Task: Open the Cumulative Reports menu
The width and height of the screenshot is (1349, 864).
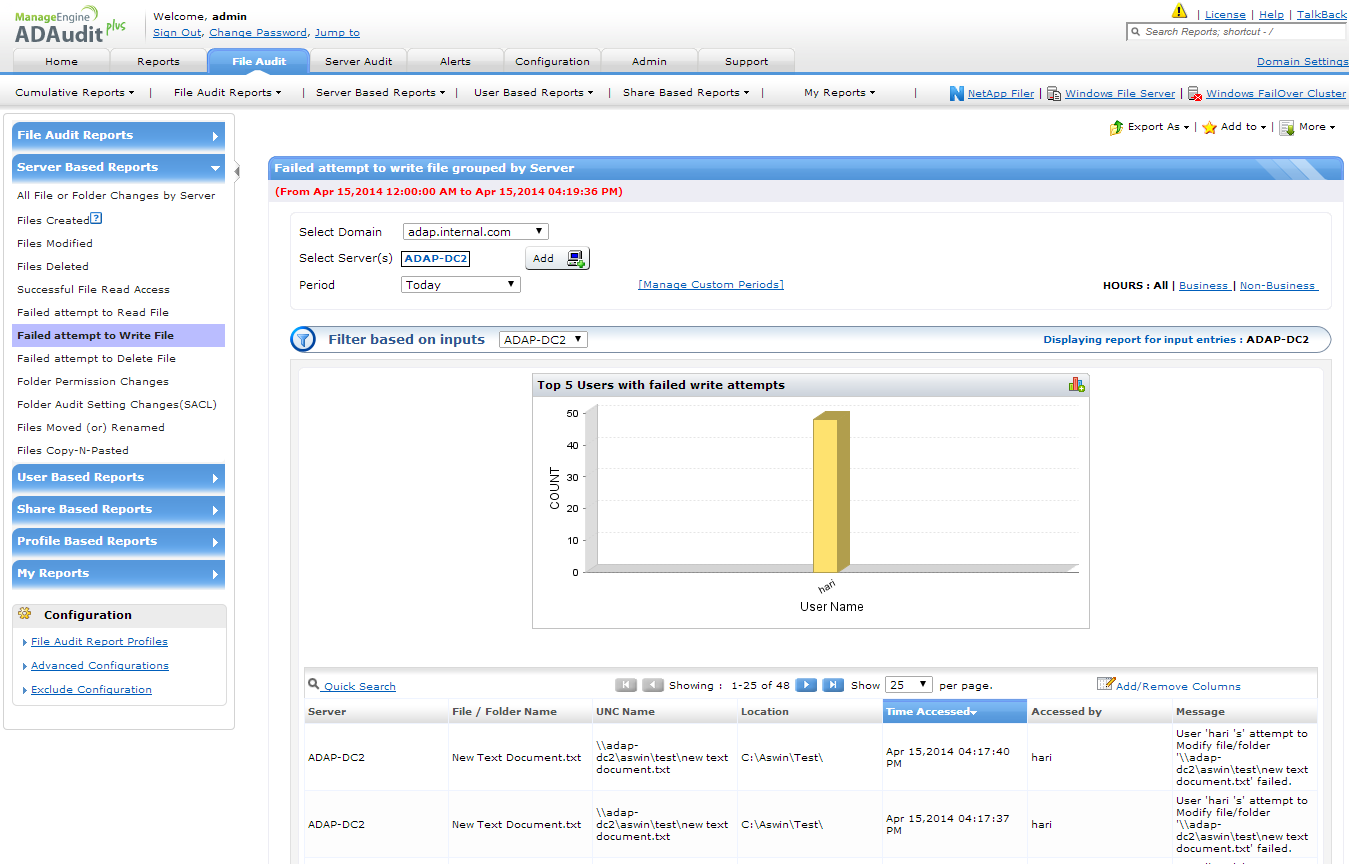Action: coord(75,93)
